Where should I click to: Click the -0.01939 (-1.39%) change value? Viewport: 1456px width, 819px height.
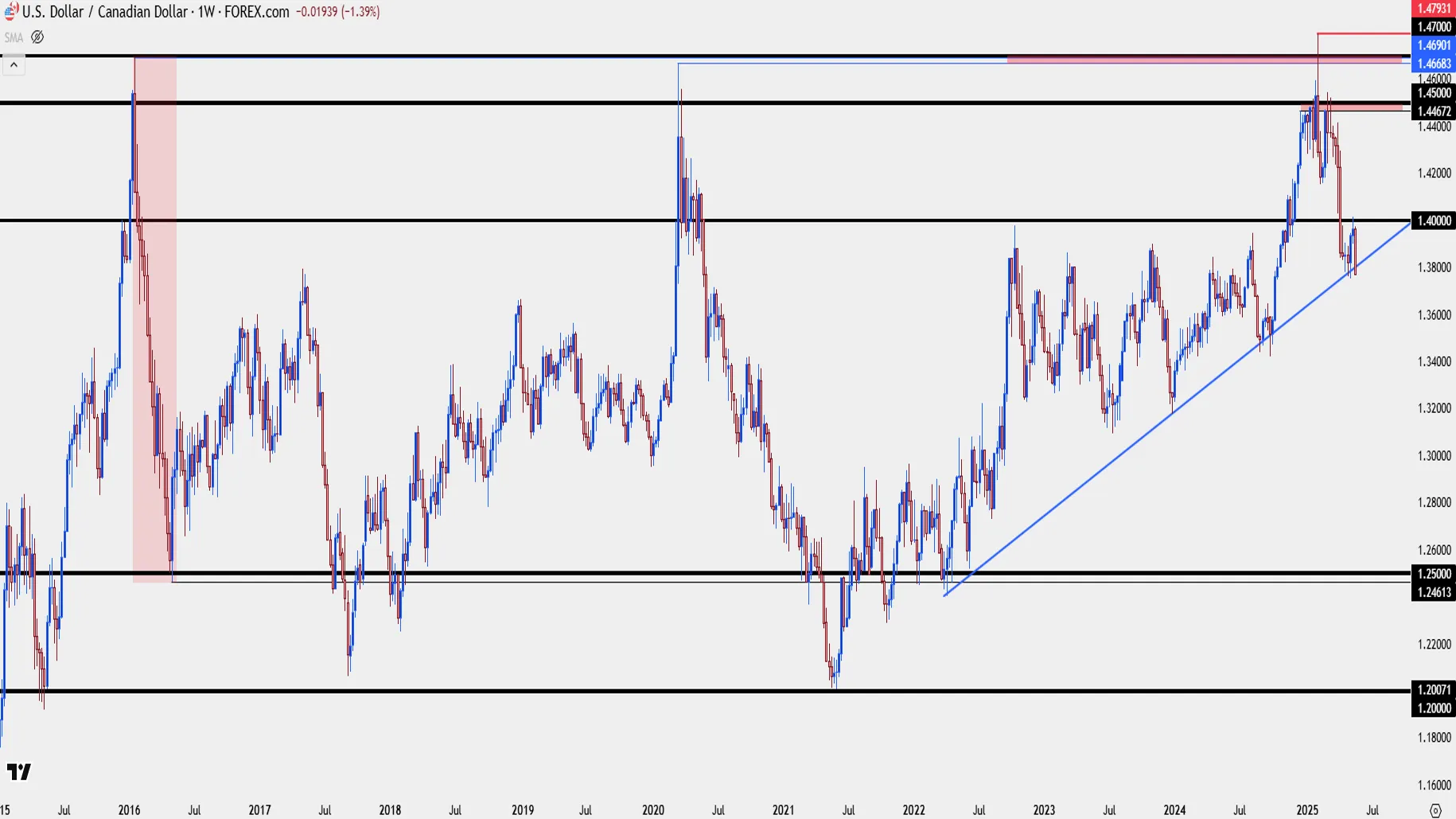(337, 12)
